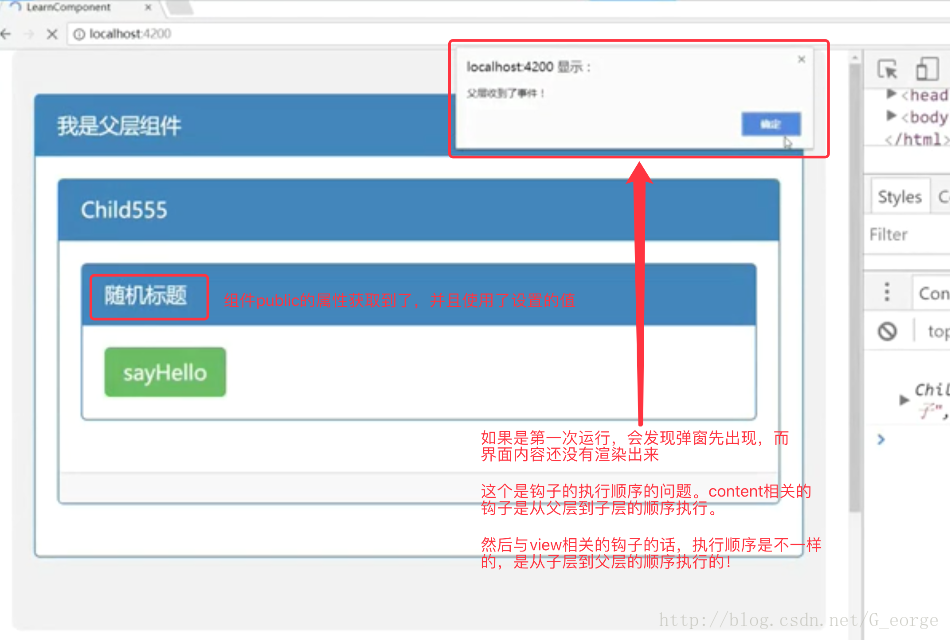950x640 pixels.
Task: Click the stop loading X button
Action: coord(52,34)
